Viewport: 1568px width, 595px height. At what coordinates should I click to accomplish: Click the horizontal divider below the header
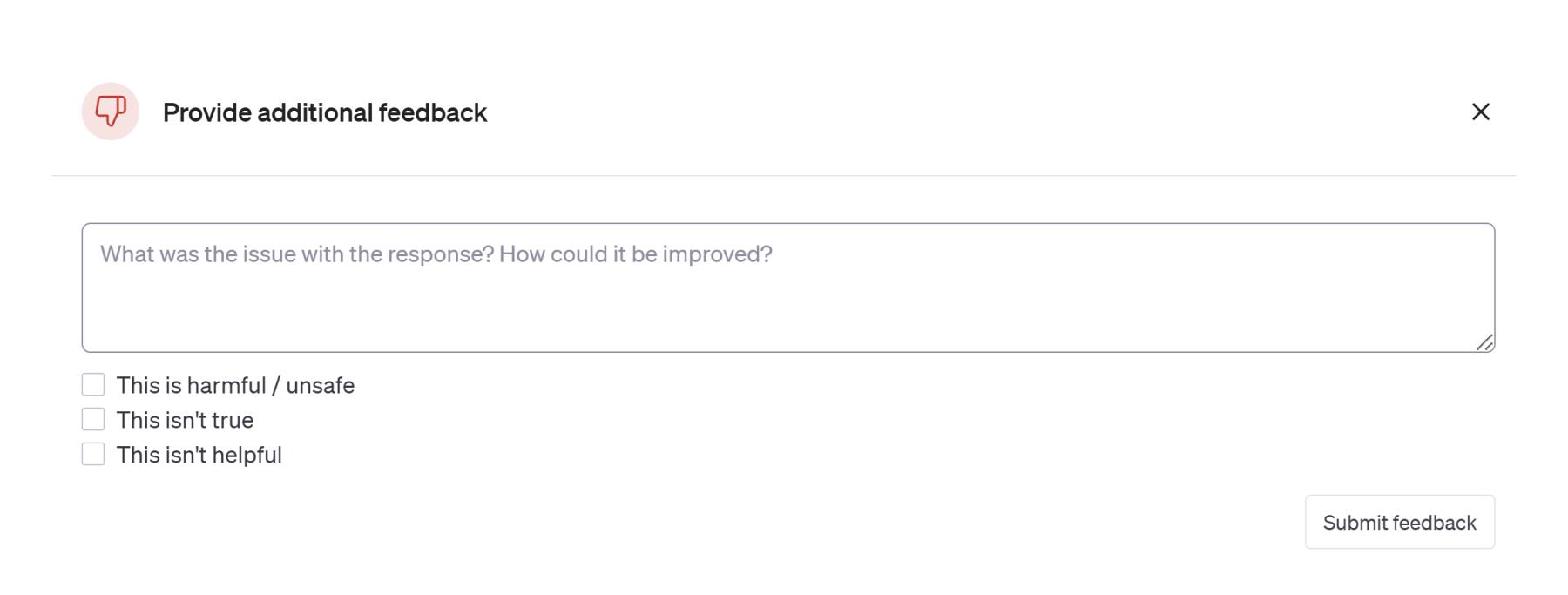tap(784, 175)
